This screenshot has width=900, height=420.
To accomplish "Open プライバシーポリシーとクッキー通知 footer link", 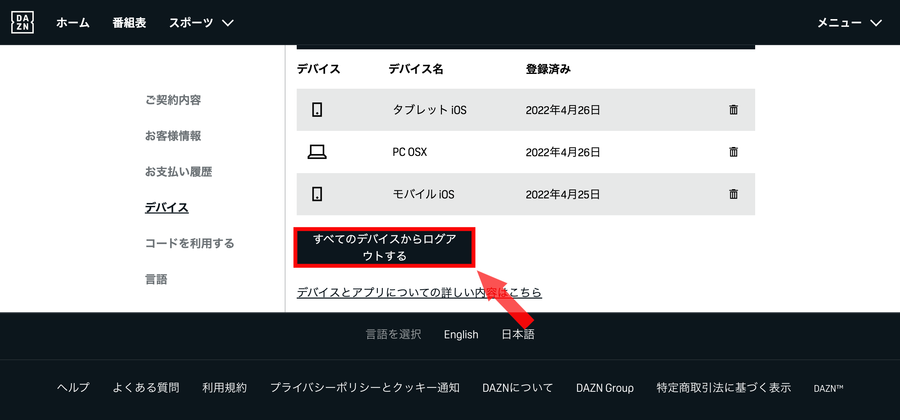I will (x=364, y=388).
